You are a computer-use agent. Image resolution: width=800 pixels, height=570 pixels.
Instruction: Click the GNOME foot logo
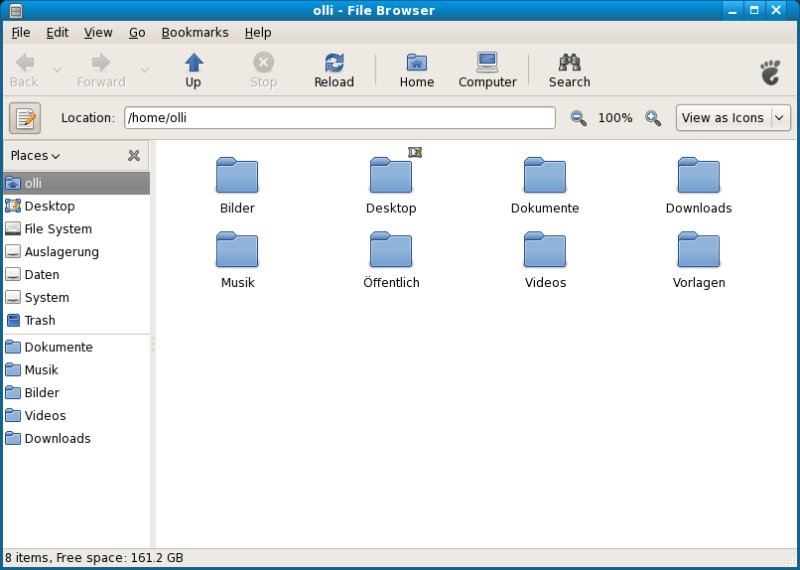click(x=770, y=72)
